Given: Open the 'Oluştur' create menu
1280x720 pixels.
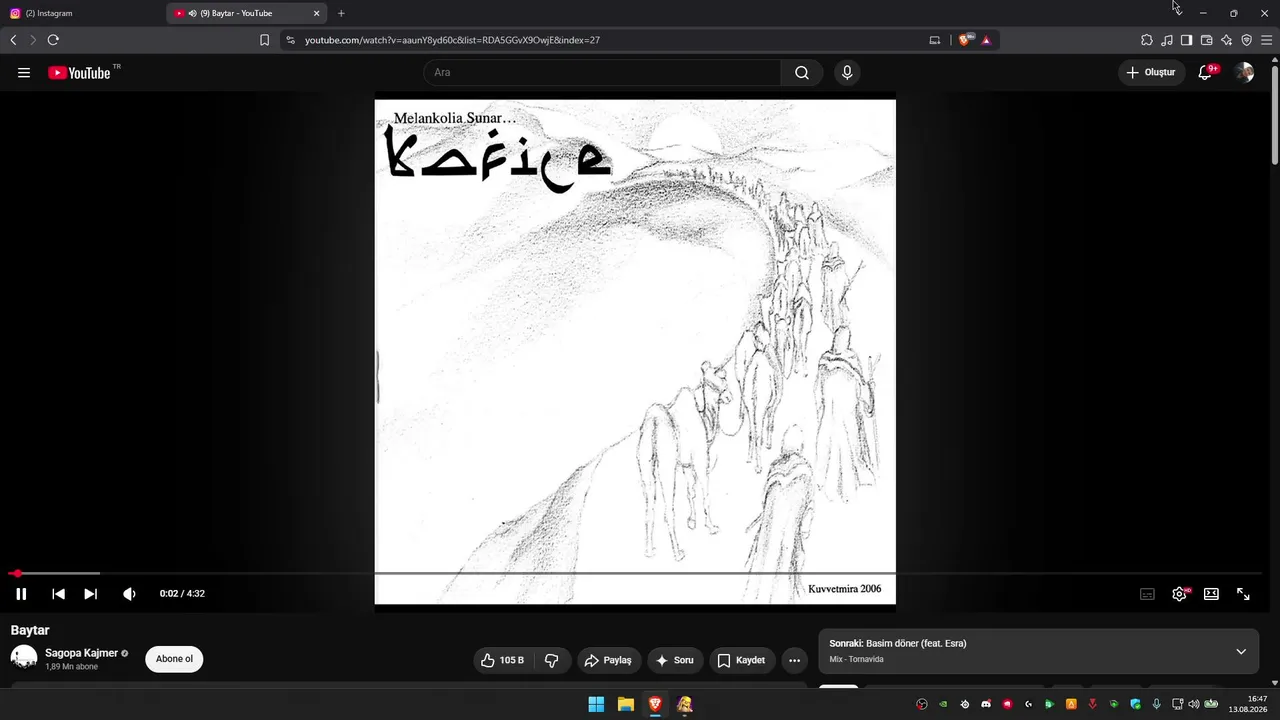Looking at the screenshot, I should pyautogui.click(x=1152, y=73).
